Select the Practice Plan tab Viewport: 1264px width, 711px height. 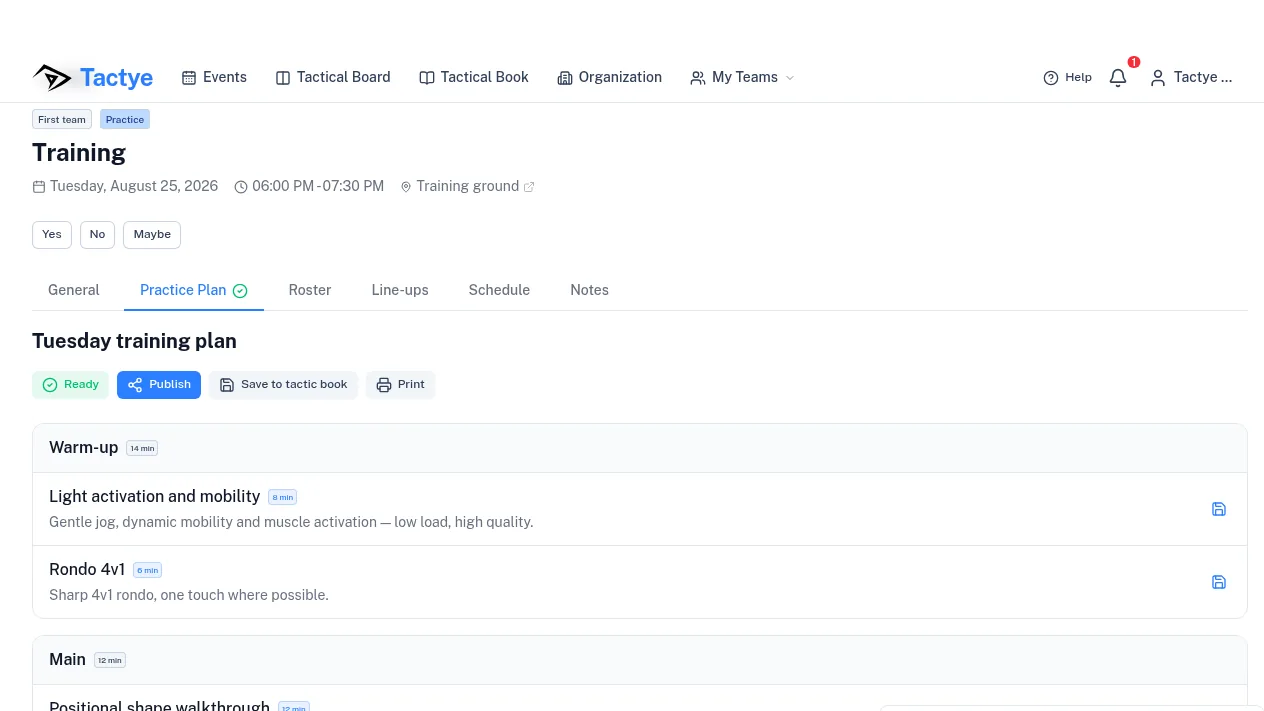pyautogui.click(x=194, y=290)
